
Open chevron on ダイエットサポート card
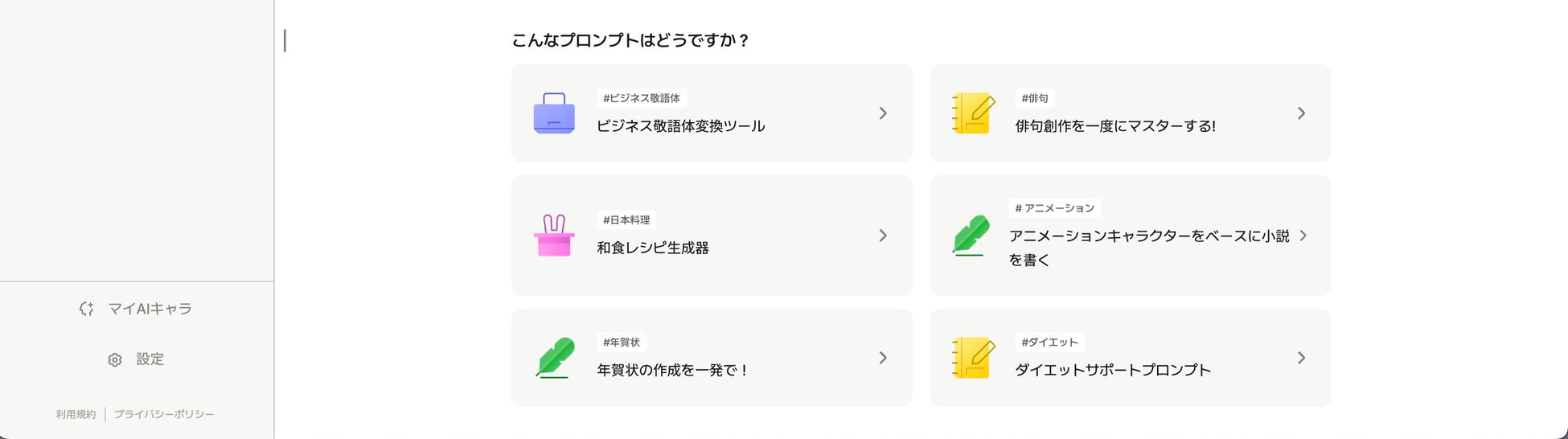tap(1301, 358)
